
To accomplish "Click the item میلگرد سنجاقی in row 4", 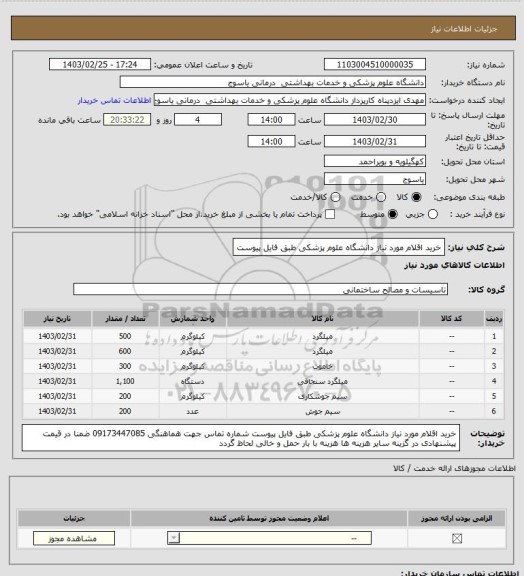I will tap(322, 381).
